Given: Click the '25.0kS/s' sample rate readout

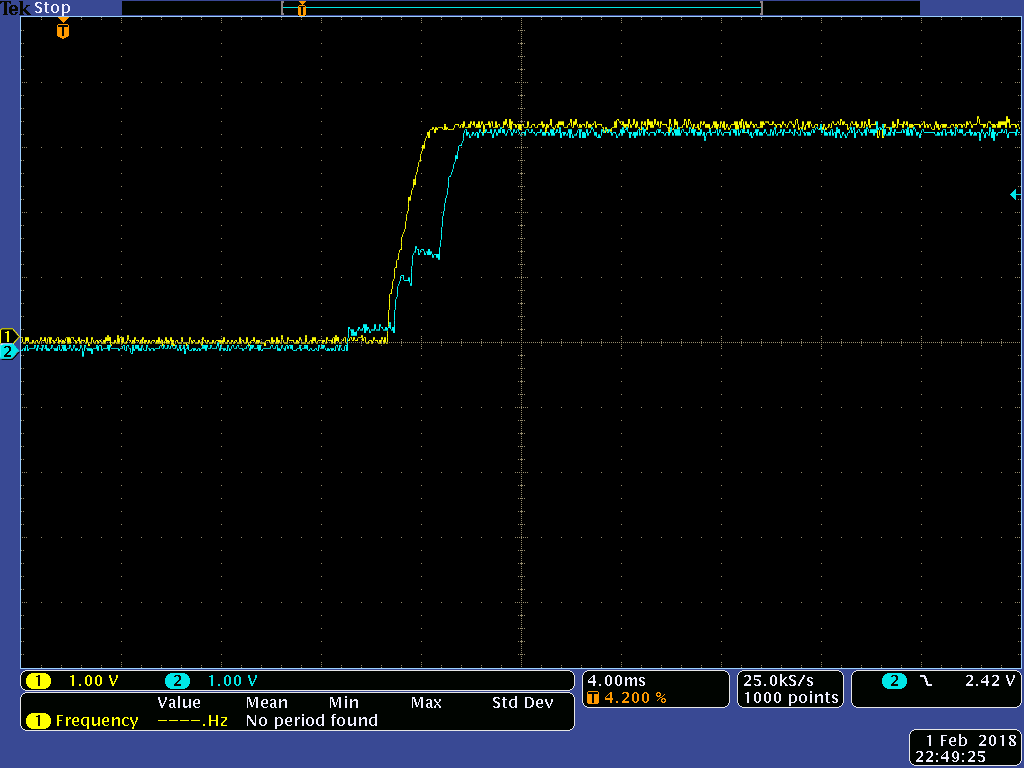Looking at the screenshot, I should click(778, 680).
